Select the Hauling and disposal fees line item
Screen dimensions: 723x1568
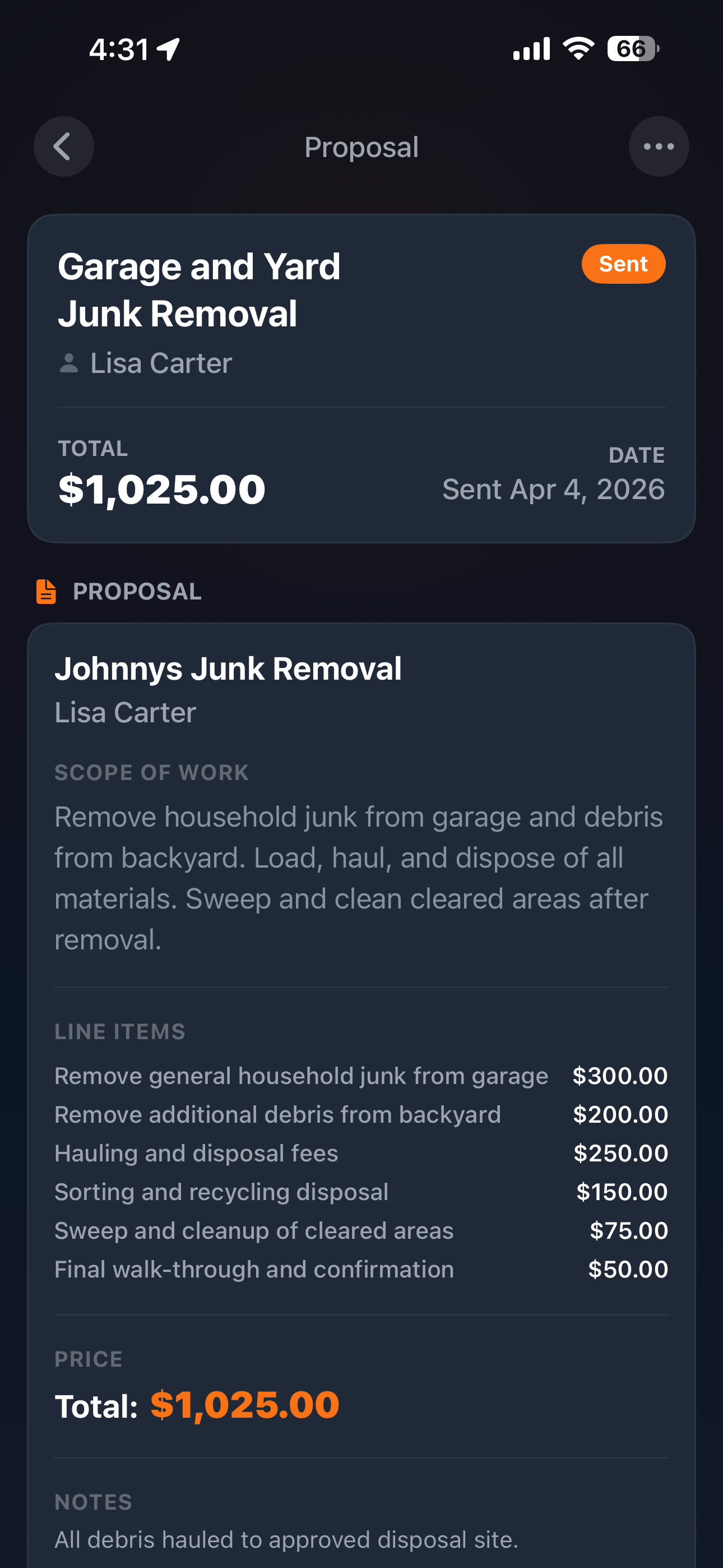coord(196,1153)
